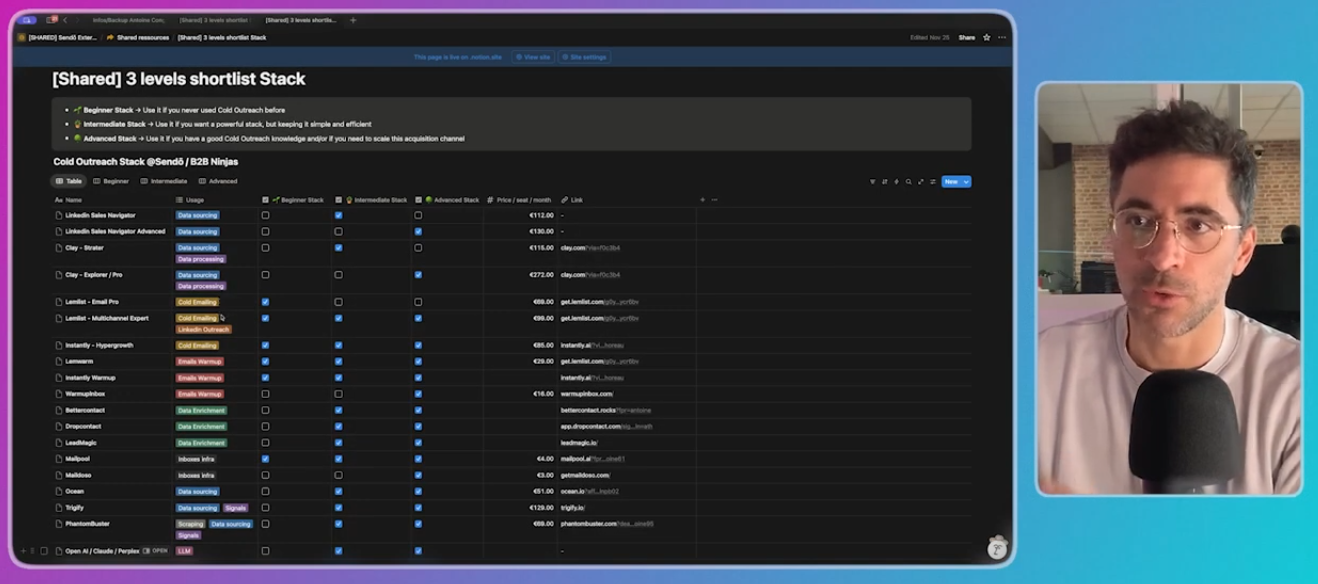The width and height of the screenshot is (1318, 584).
Task: Uncheck Beginner Stack for Lemlist - Email Pro
Action: [x=265, y=301]
